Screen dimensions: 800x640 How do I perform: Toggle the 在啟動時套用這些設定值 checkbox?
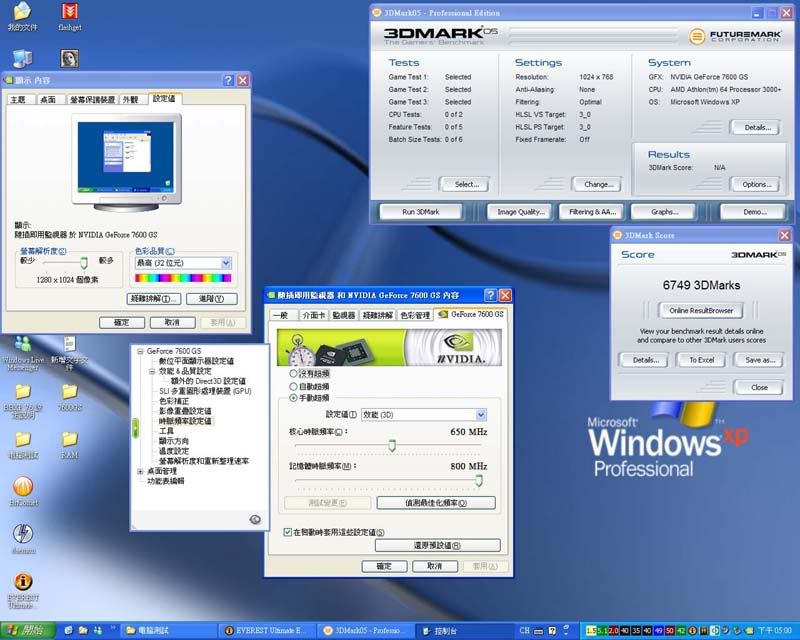[288, 532]
